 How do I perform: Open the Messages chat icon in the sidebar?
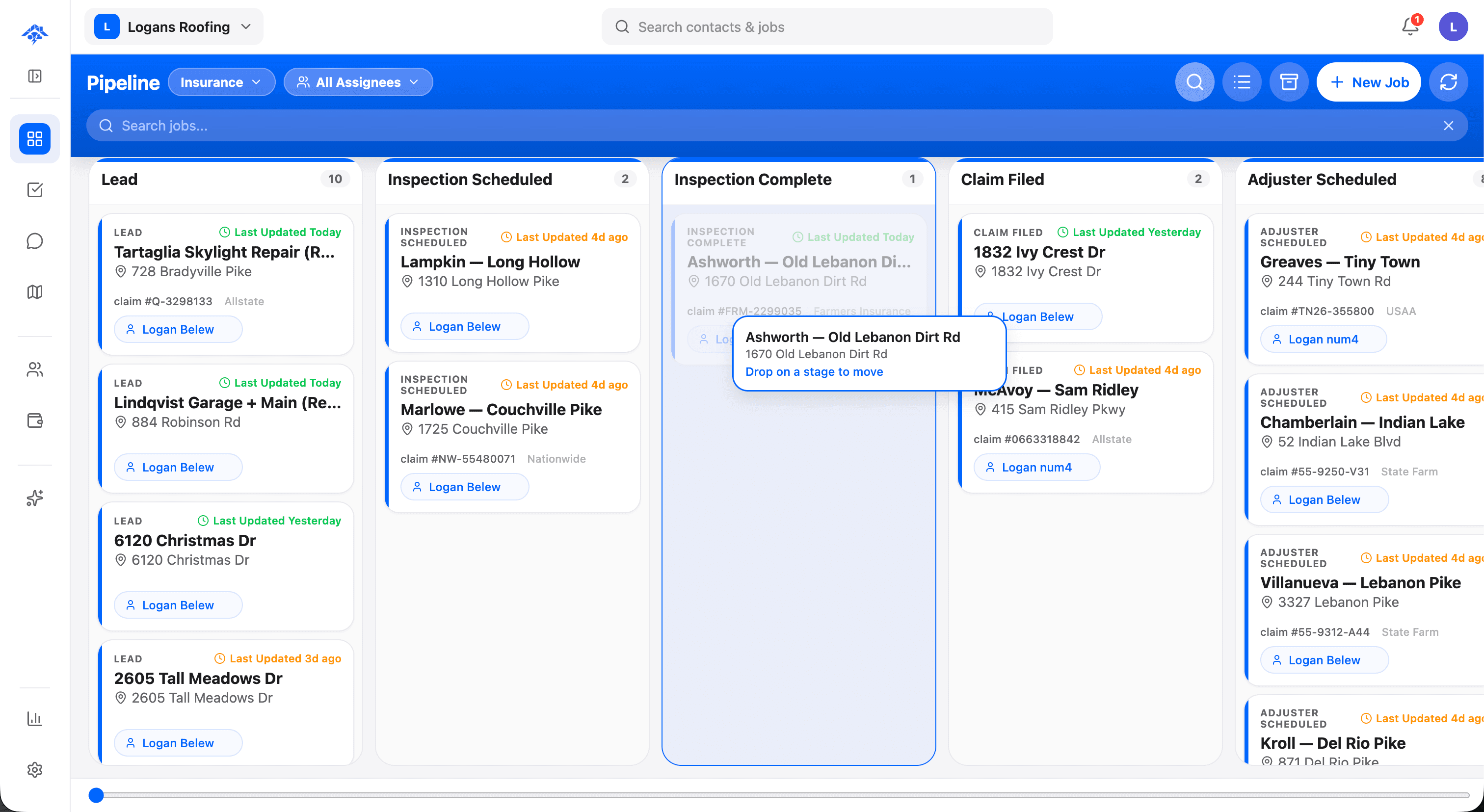point(34,241)
